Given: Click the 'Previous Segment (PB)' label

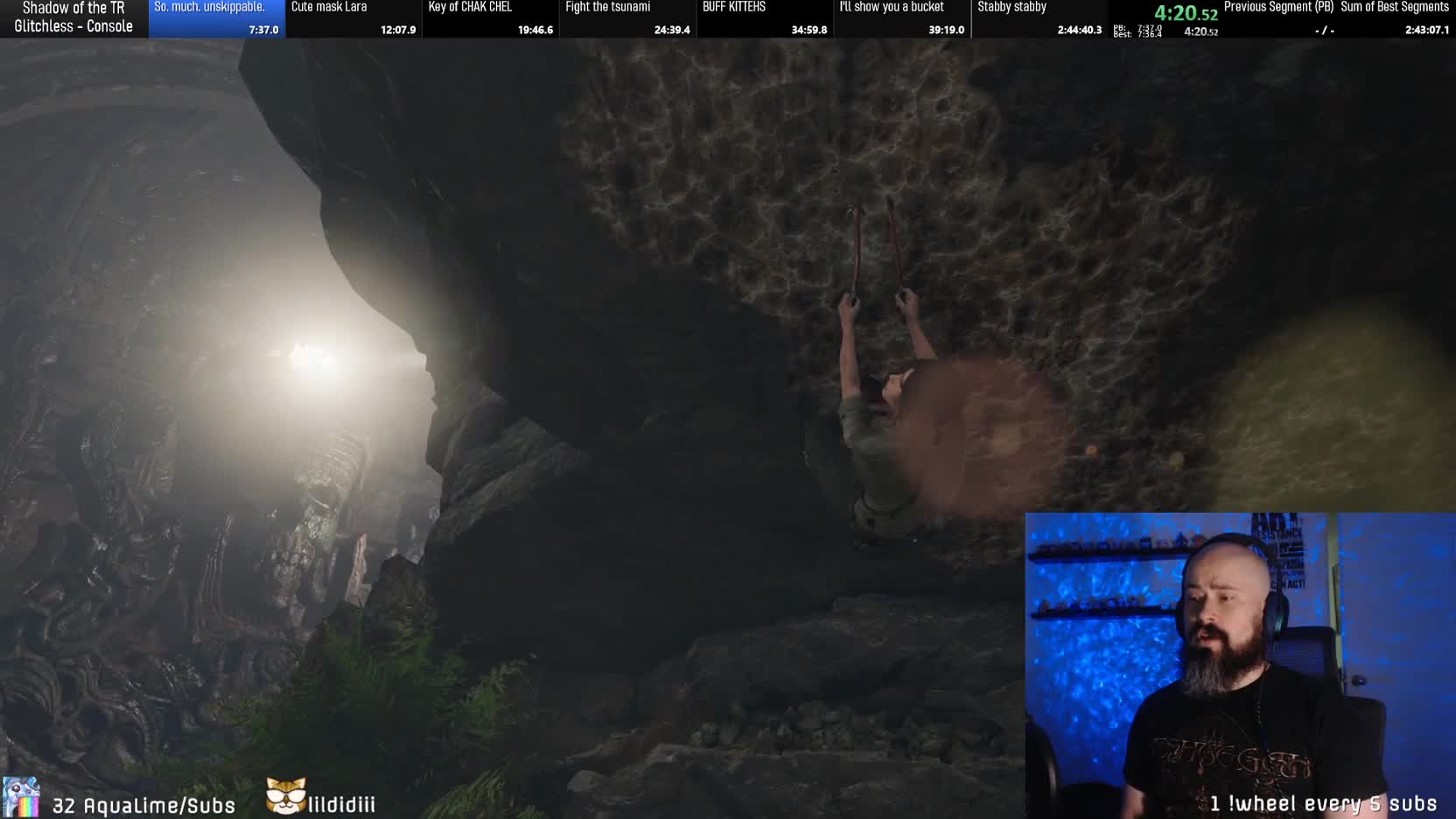Looking at the screenshot, I should (x=1278, y=7).
